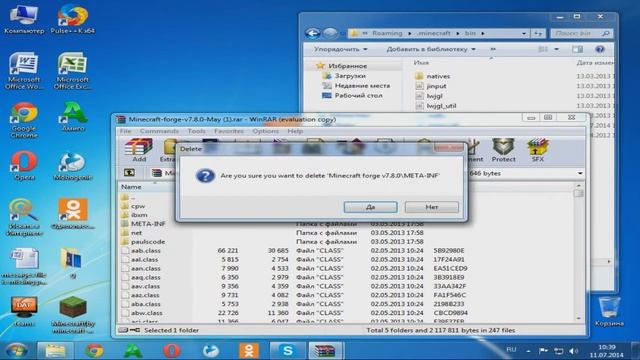640x360 pixels.
Task: Expand the Explorer view options arrow
Action: pos(556,49)
